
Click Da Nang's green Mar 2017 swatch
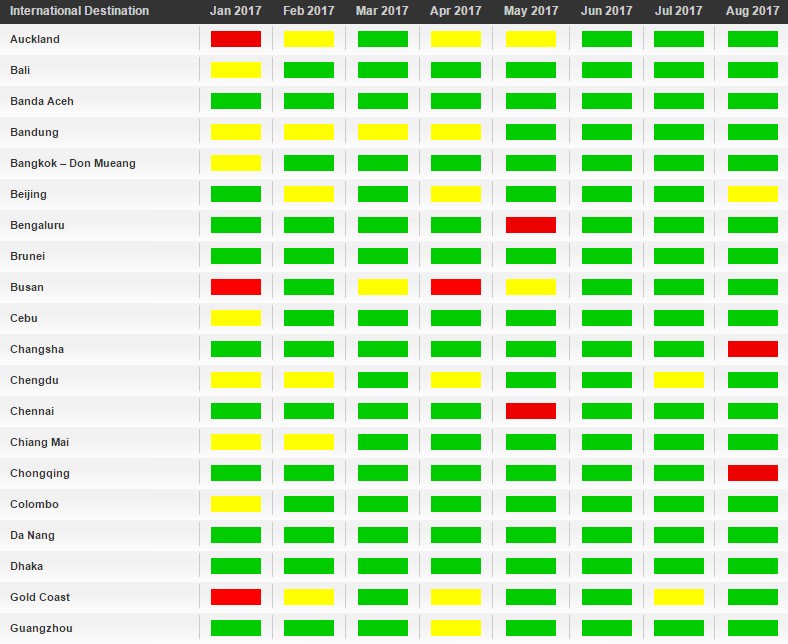[382, 535]
